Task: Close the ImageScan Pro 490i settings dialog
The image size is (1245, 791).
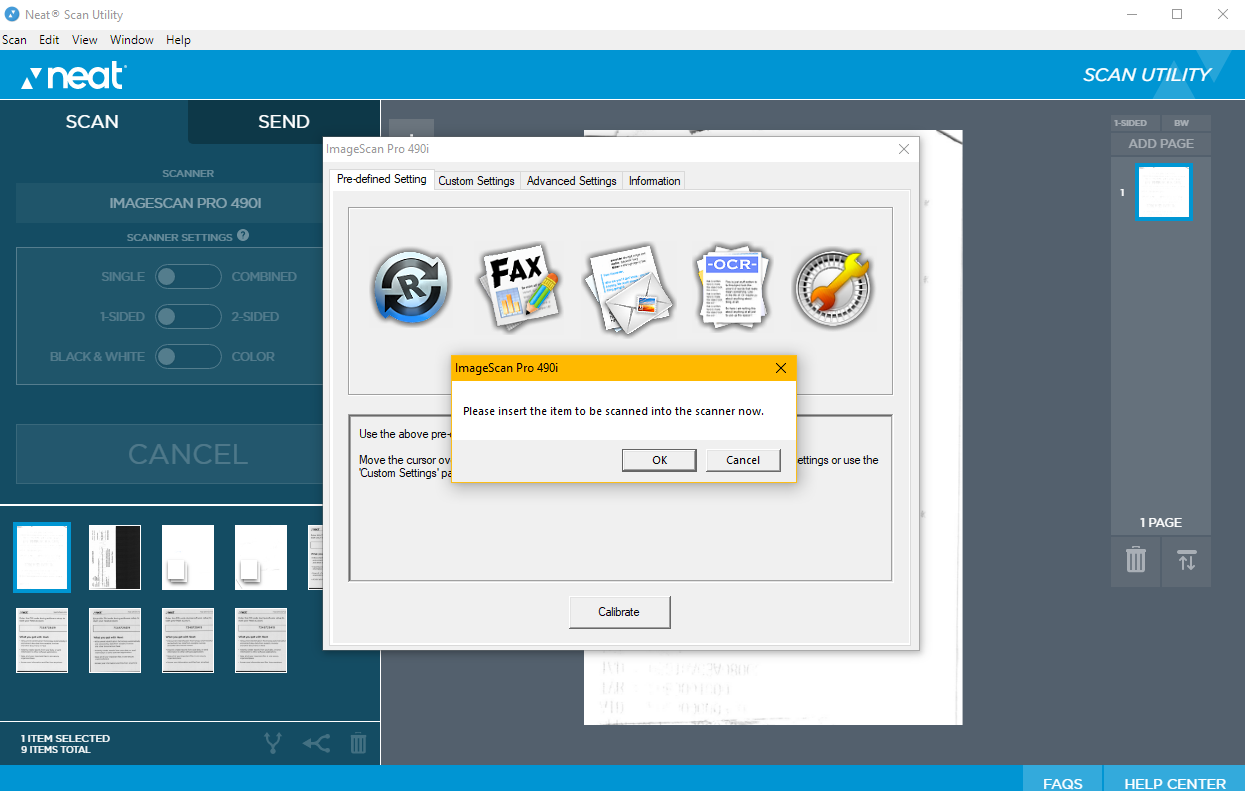Action: 904,149
